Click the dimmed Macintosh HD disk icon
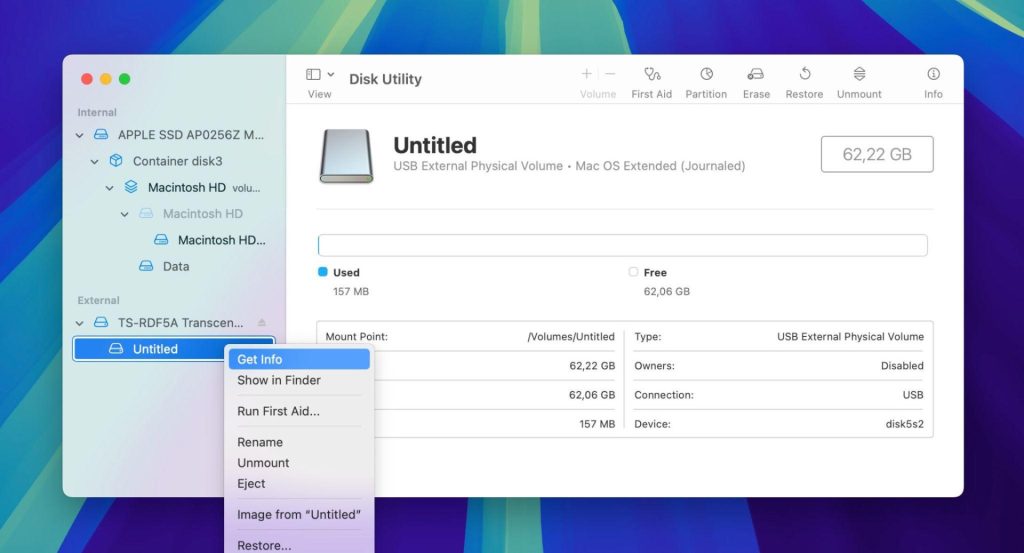This screenshot has width=1024, height=553. point(146,213)
